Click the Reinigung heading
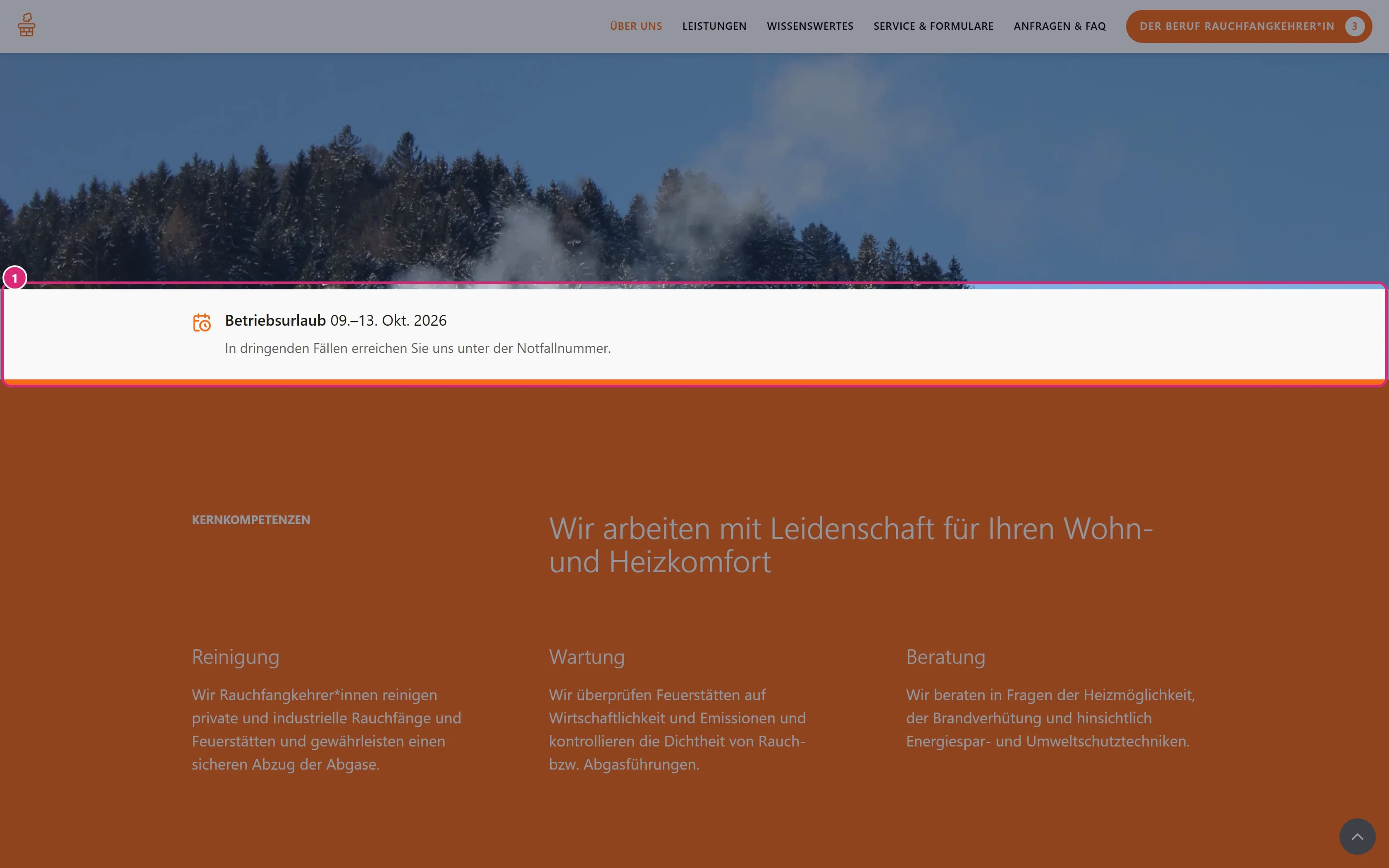Viewport: 1389px width, 868px height. [x=235, y=657]
